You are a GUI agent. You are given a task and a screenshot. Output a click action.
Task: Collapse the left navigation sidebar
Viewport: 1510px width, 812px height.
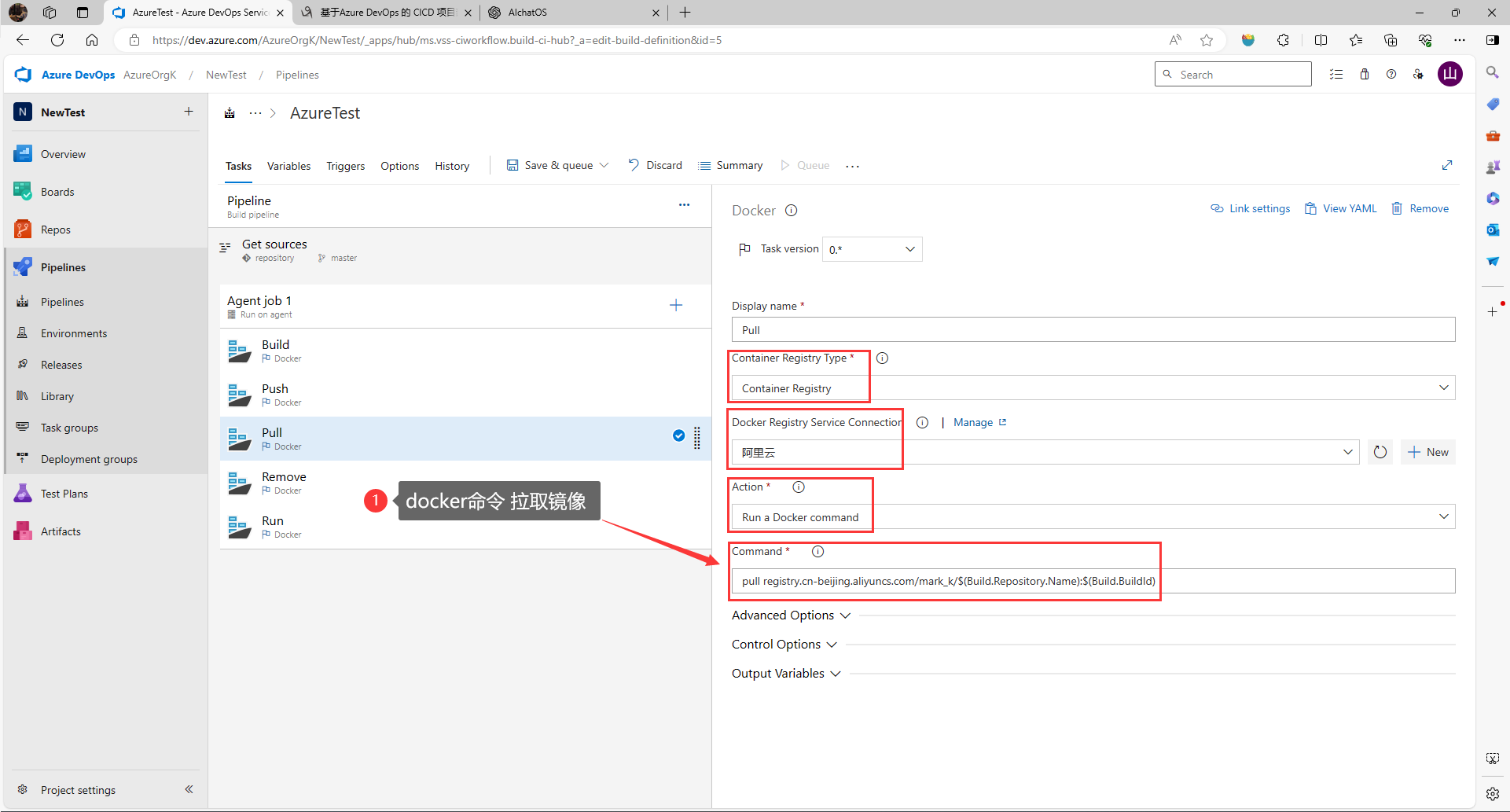(189, 789)
